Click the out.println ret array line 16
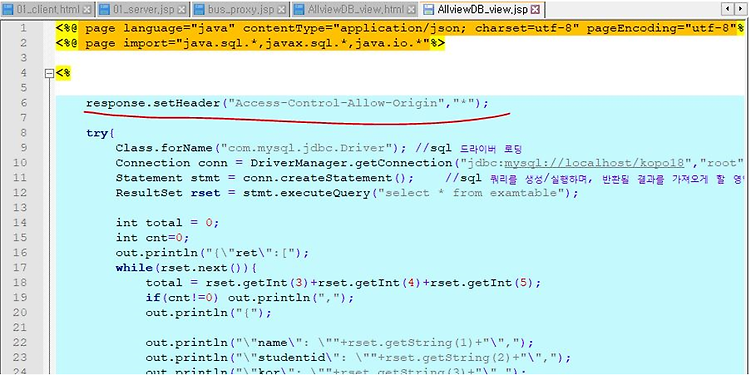 [212, 253]
